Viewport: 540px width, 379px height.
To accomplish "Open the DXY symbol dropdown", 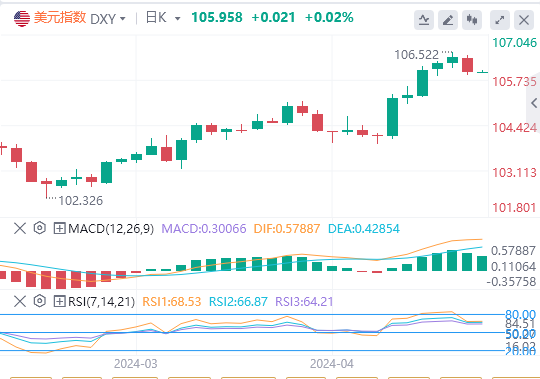I will (108, 19).
